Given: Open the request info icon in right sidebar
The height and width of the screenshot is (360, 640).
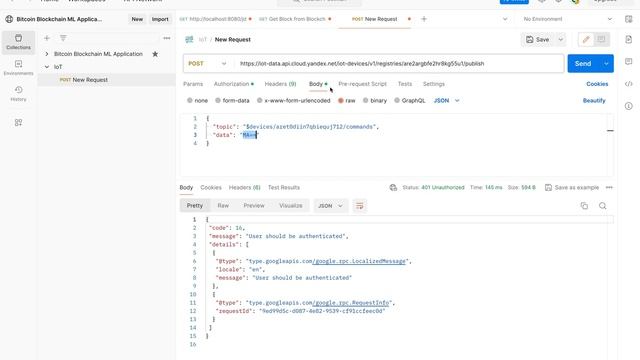Looking at the screenshot, I should click(x=629, y=106).
